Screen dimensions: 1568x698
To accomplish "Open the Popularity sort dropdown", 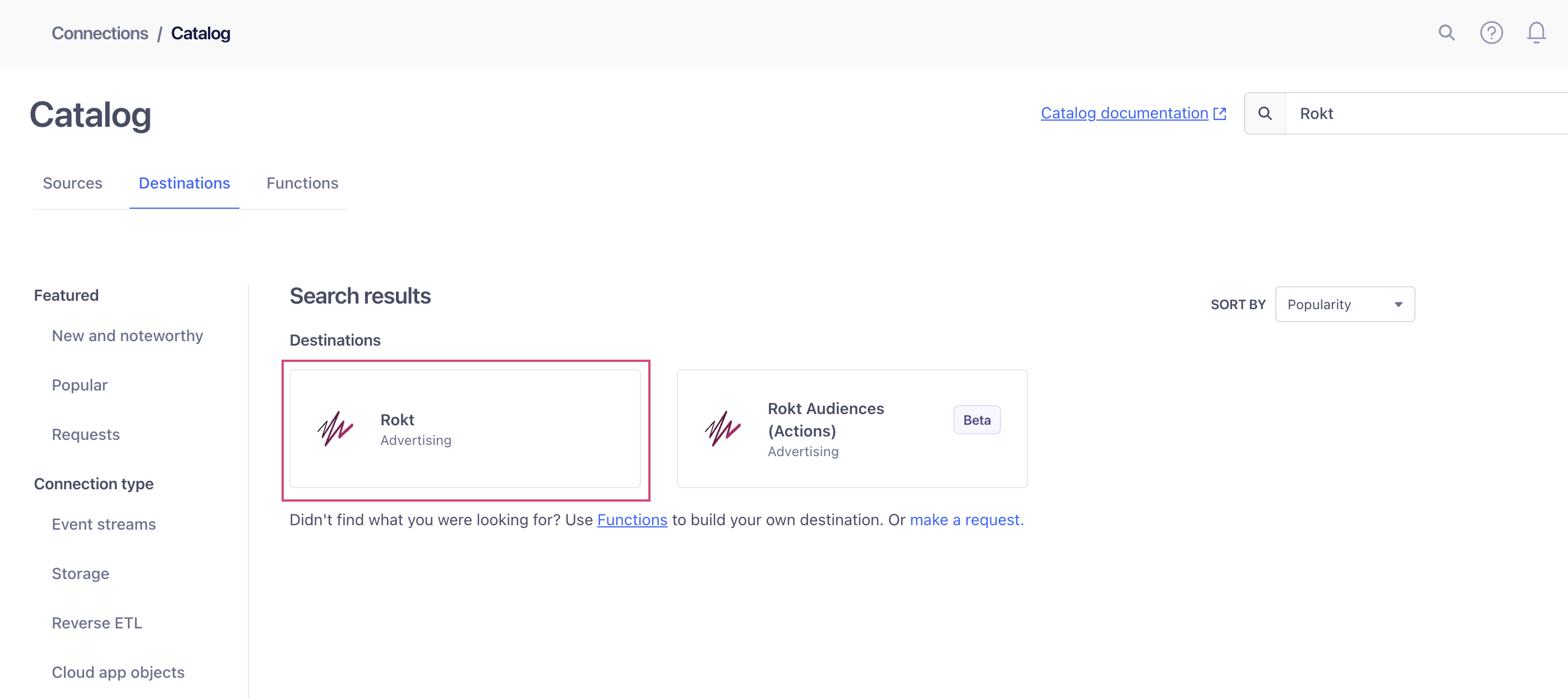I will click(x=1345, y=304).
